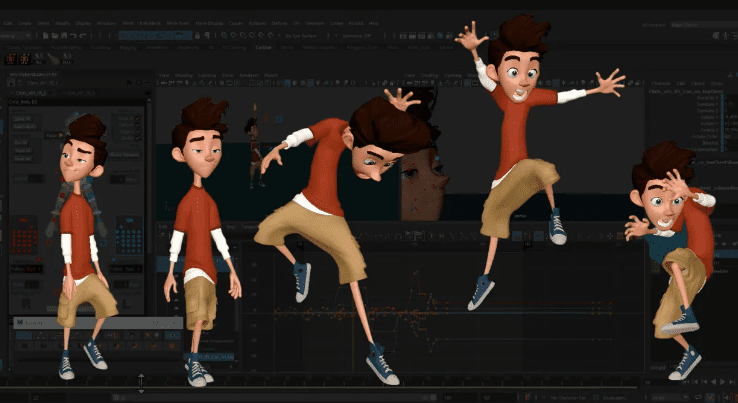Viewport: 738px width, 403px height.
Task: Open the Show menu in Channel Box
Action: coord(716,83)
